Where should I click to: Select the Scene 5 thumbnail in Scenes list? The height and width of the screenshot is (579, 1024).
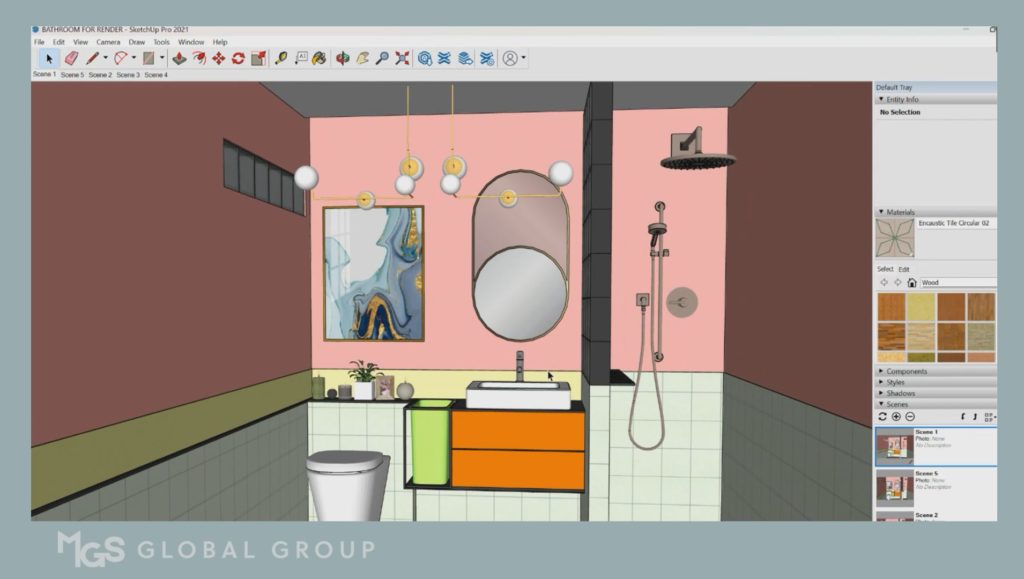(894, 489)
